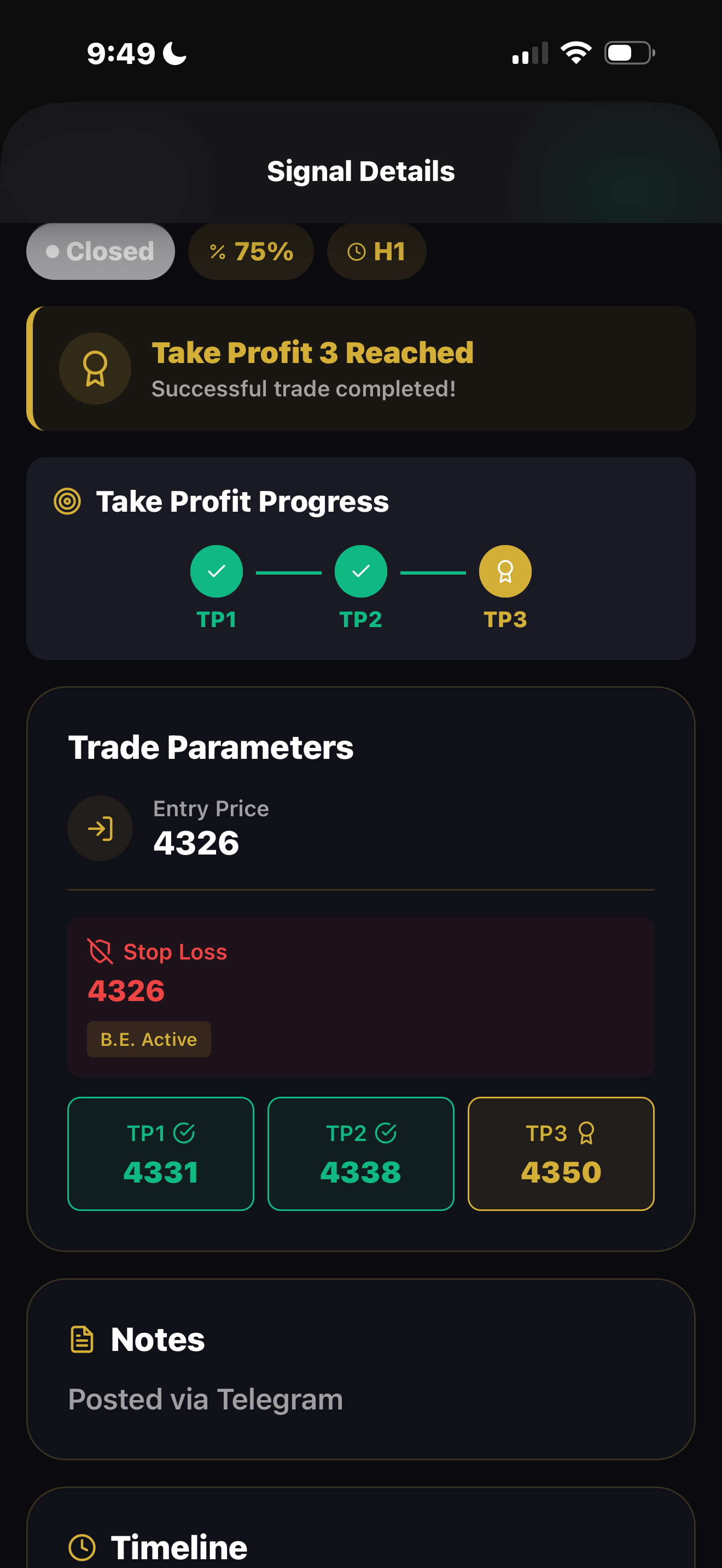The width and height of the screenshot is (722, 1568).
Task: Tap the progress line between TP1 and TP2
Action: click(x=289, y=573)
